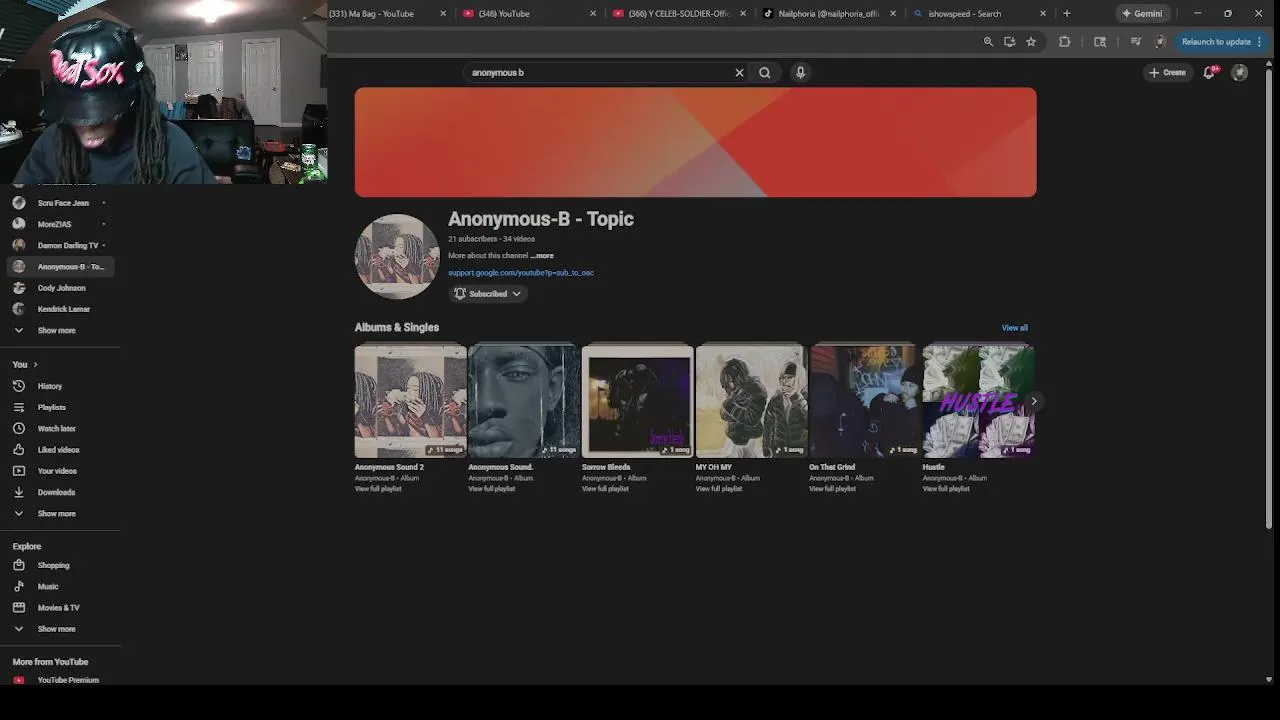The image size is (1280, 720).
Task: Open YouTube Premium in sidebar
Action: tap(60, 679)
